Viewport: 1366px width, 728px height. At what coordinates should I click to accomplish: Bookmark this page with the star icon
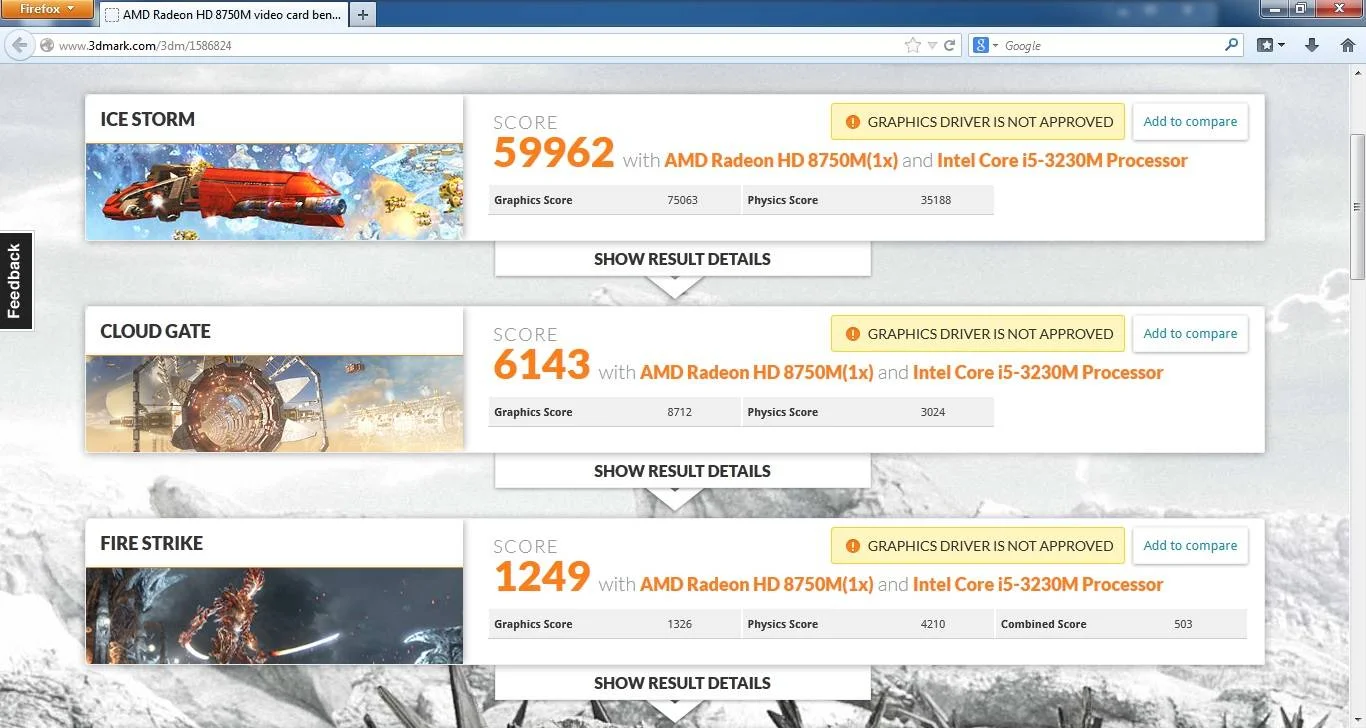[912, 45]
